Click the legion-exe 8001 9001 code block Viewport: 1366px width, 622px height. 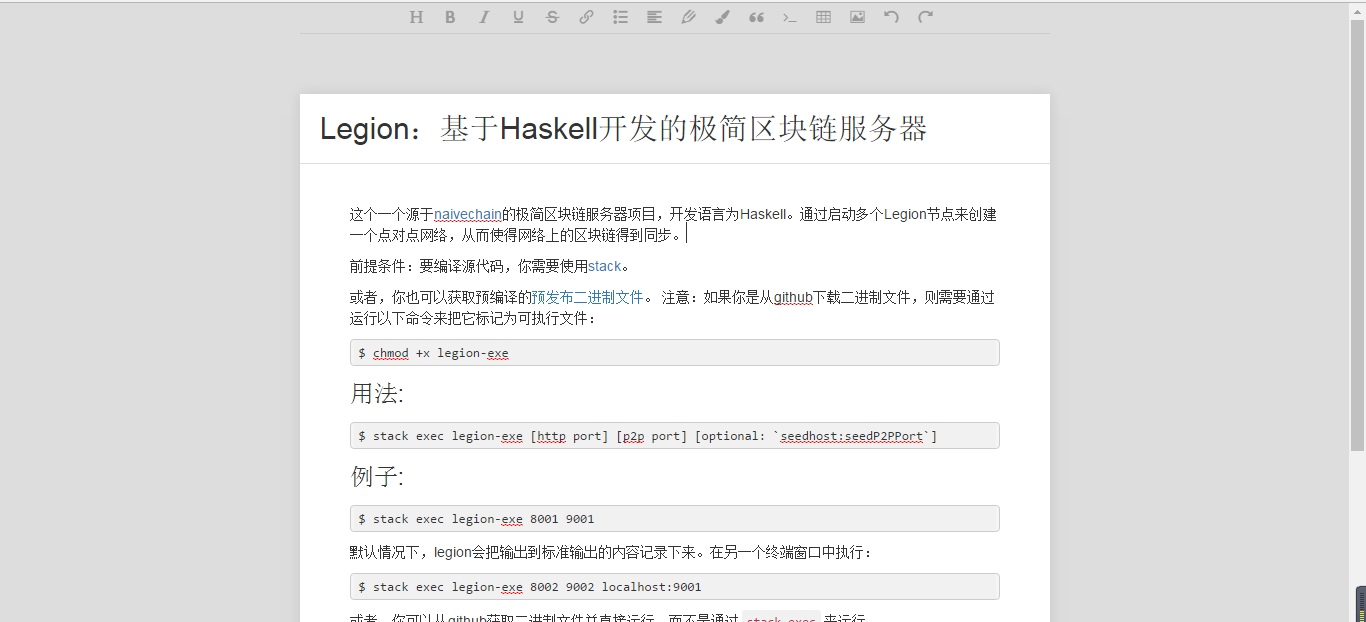click(x=675, y=519)
